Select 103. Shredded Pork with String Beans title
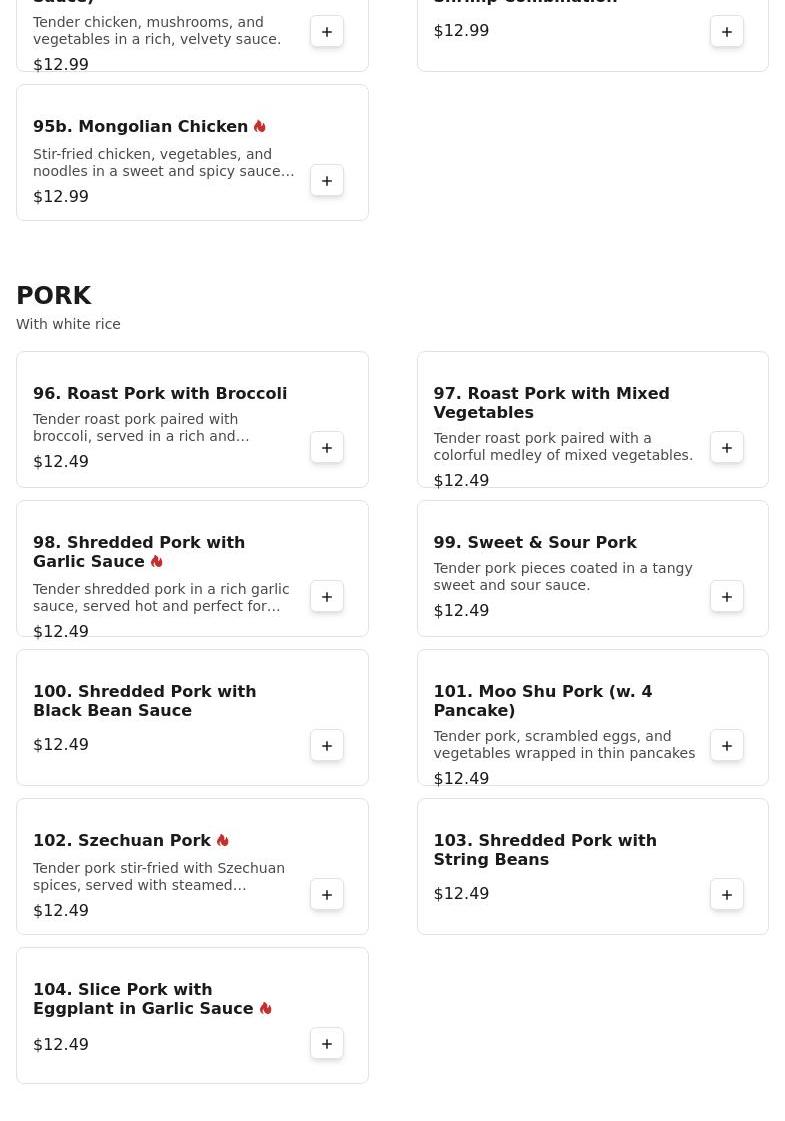 (545, 850)
